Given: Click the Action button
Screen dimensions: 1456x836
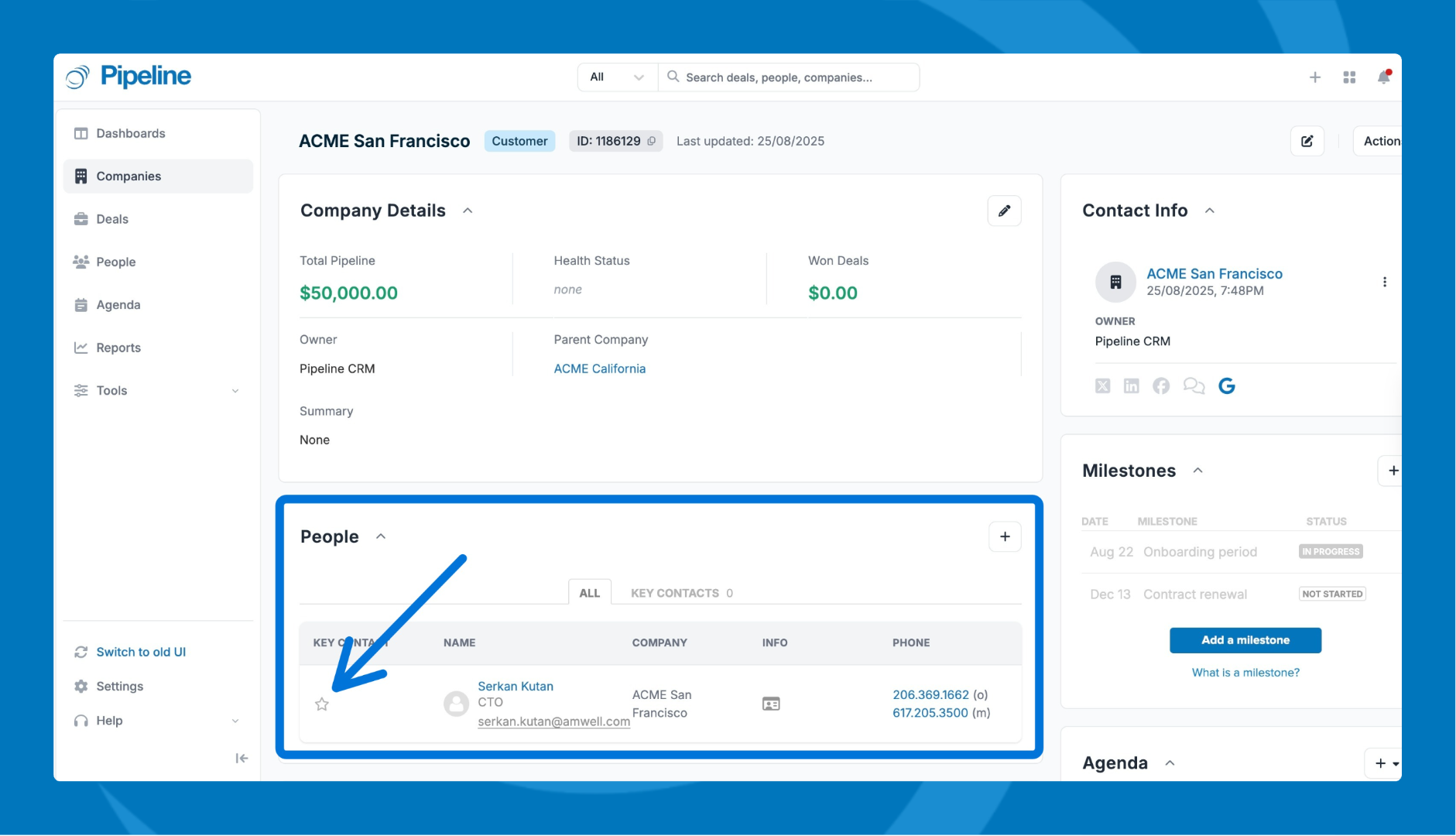Looking at the screenshot, I should (x=1379, y=141).
